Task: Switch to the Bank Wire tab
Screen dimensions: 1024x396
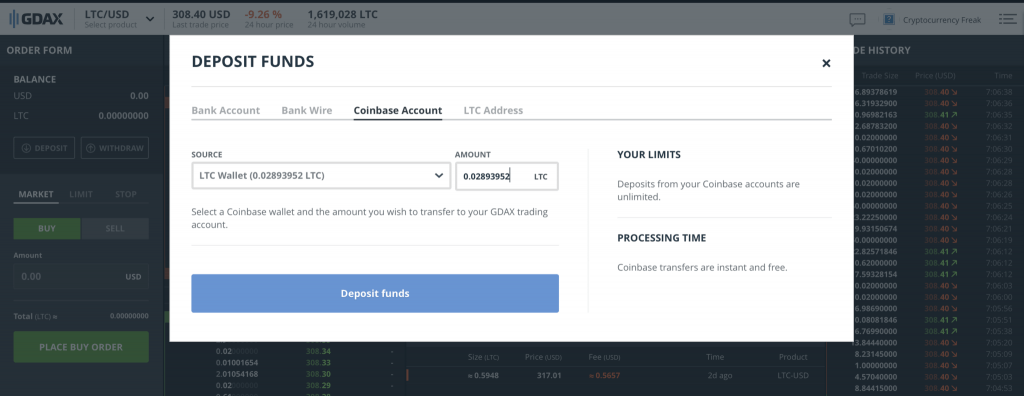Action: 306,110
